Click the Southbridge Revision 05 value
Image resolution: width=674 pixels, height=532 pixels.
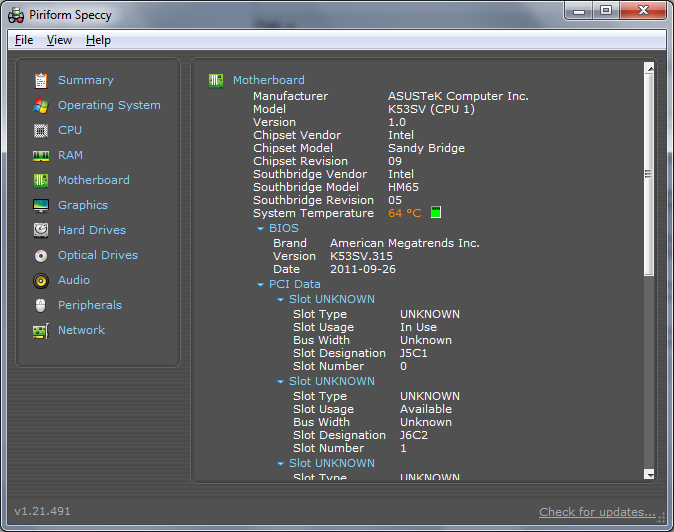(395, 200)
